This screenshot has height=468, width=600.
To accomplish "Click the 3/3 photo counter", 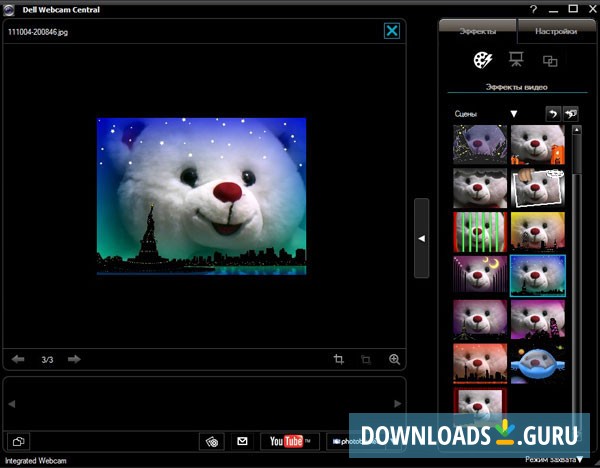I will 47,360.
